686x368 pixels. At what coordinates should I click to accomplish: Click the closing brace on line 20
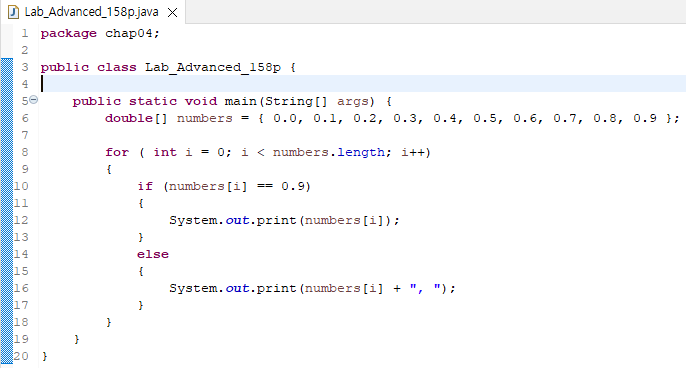pyautogui.click(x=45, y=356)
